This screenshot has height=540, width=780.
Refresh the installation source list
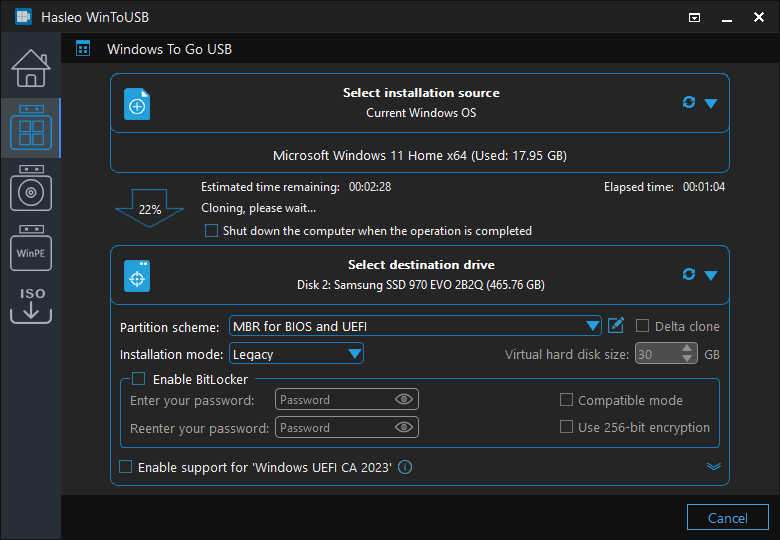[x=688, y=102]
